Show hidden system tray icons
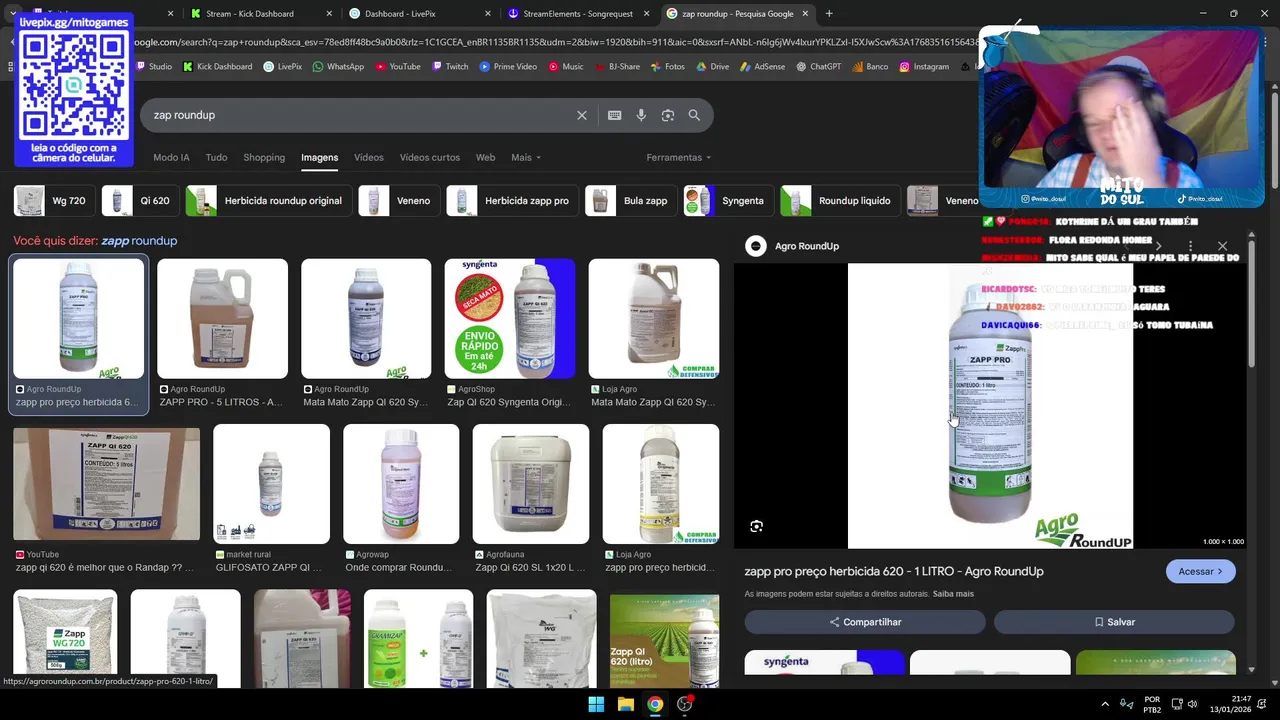 (x=1105, y=704)
